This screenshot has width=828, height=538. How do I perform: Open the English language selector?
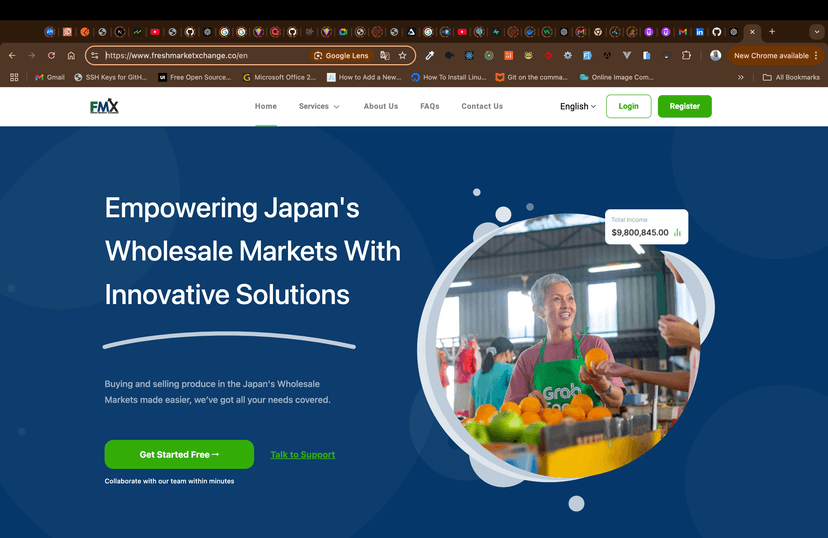(578, 106)
